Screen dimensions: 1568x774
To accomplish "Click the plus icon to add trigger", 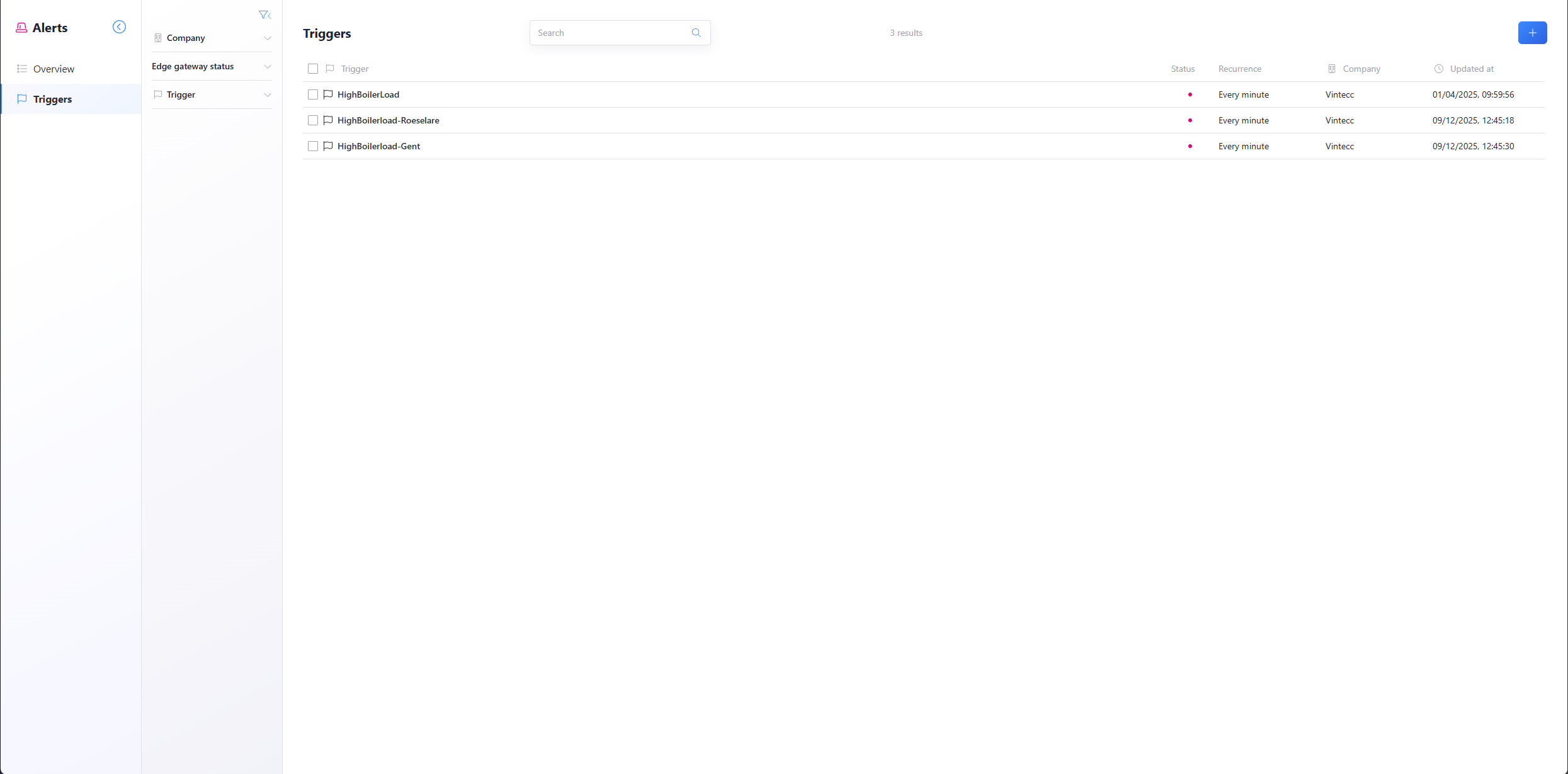I will (1532, 33).
